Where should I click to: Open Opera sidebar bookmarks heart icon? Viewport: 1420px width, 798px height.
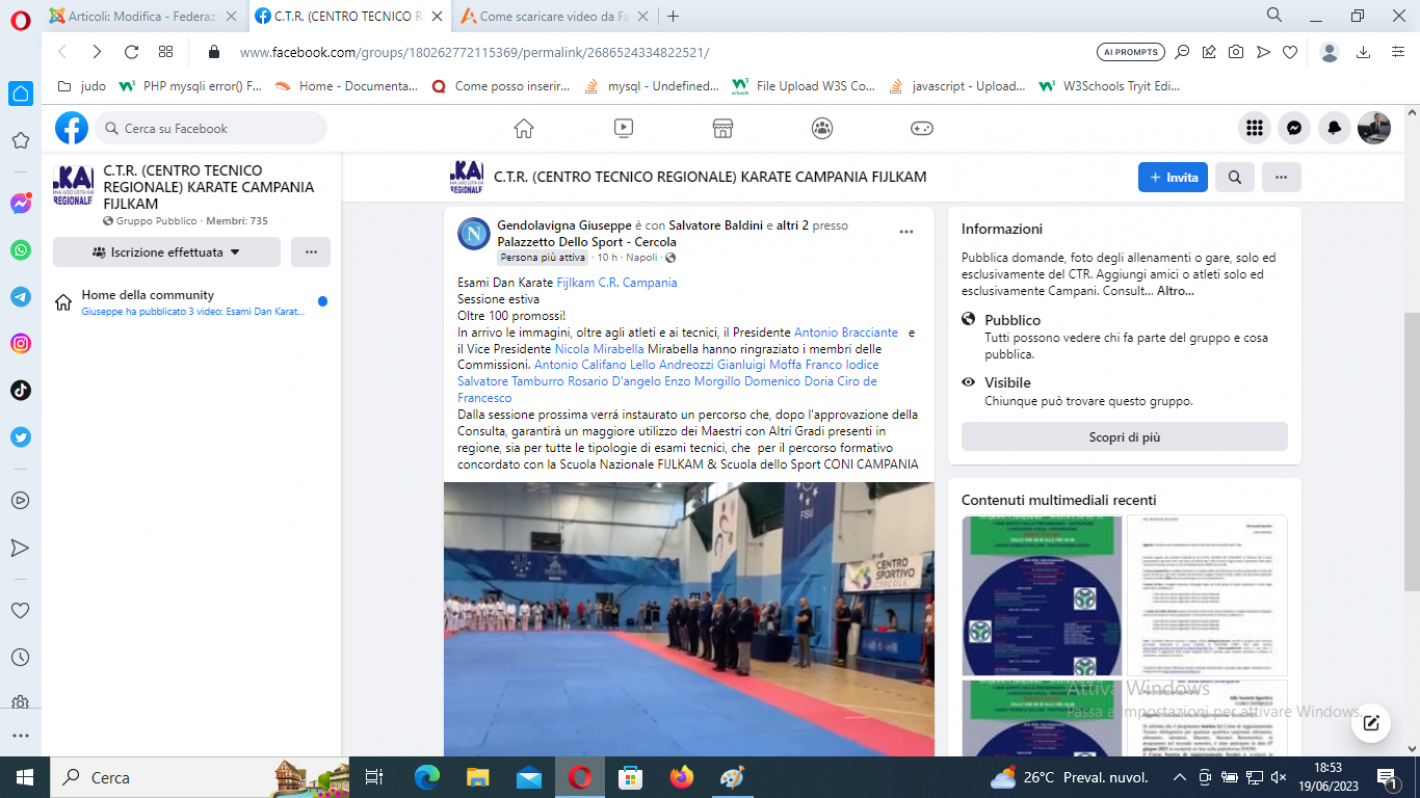click(21, 610)
